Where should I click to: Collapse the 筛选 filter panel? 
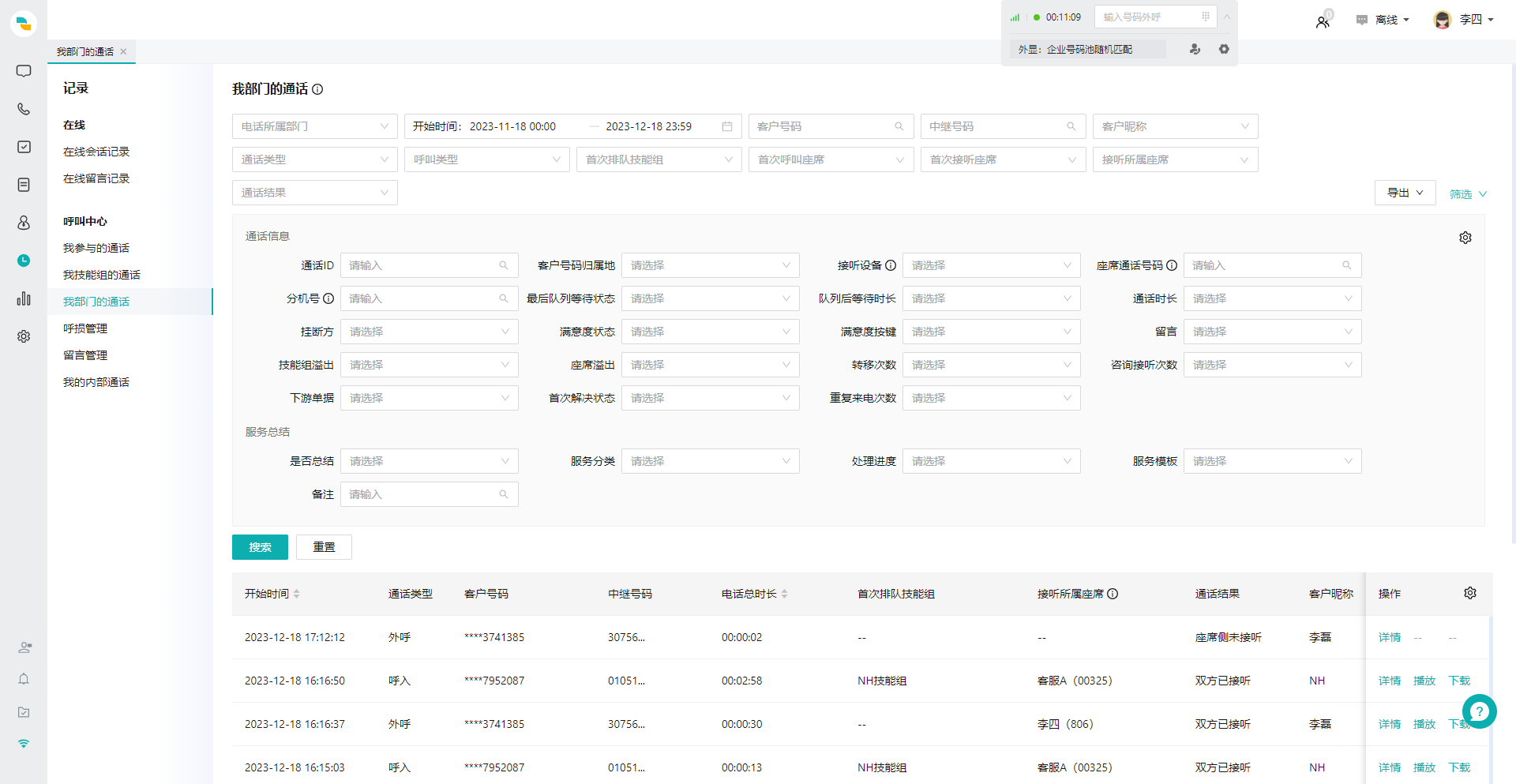(x=1468, y=193)
